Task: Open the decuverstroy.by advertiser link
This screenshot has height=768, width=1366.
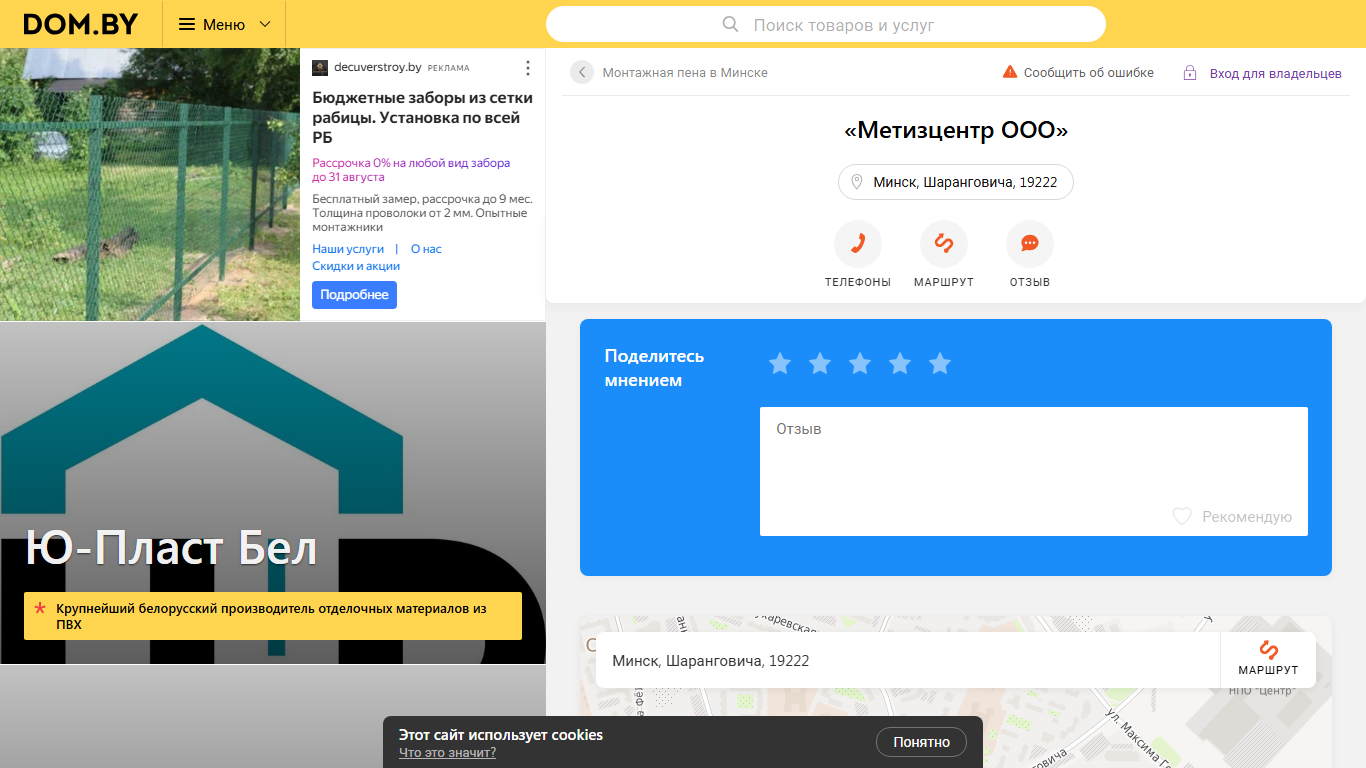Action: (x=377, y=68)
